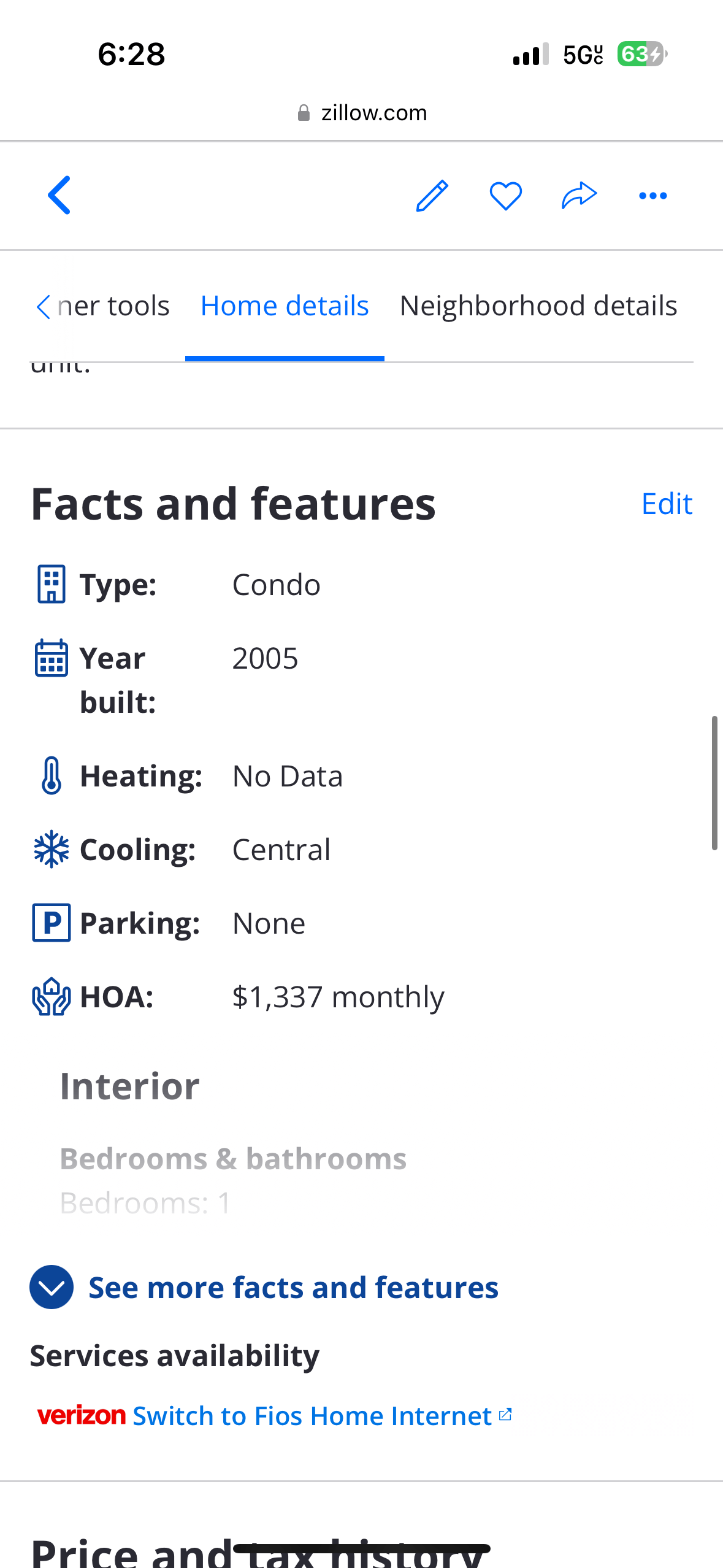
Task: Tap the pencil edit icon
Action: click(432, 196)
